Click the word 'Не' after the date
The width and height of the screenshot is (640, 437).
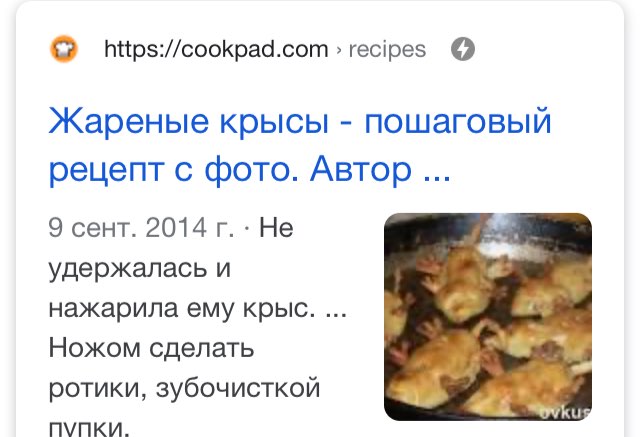pos(276,227)
